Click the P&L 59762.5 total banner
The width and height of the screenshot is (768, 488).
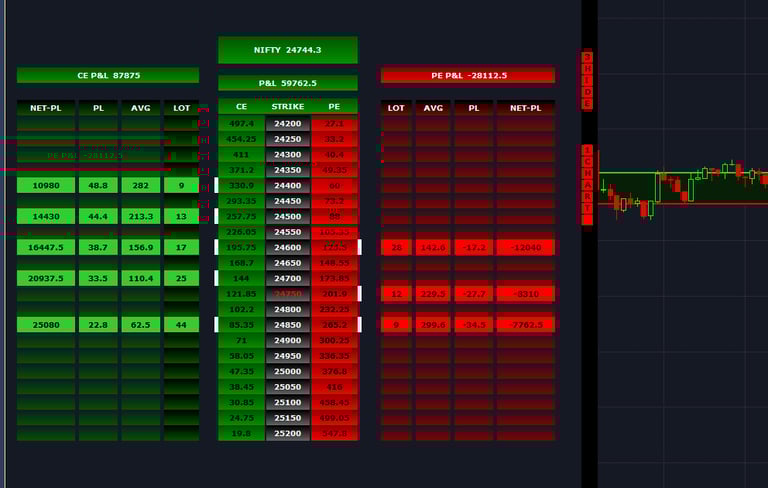click(288, 83)
